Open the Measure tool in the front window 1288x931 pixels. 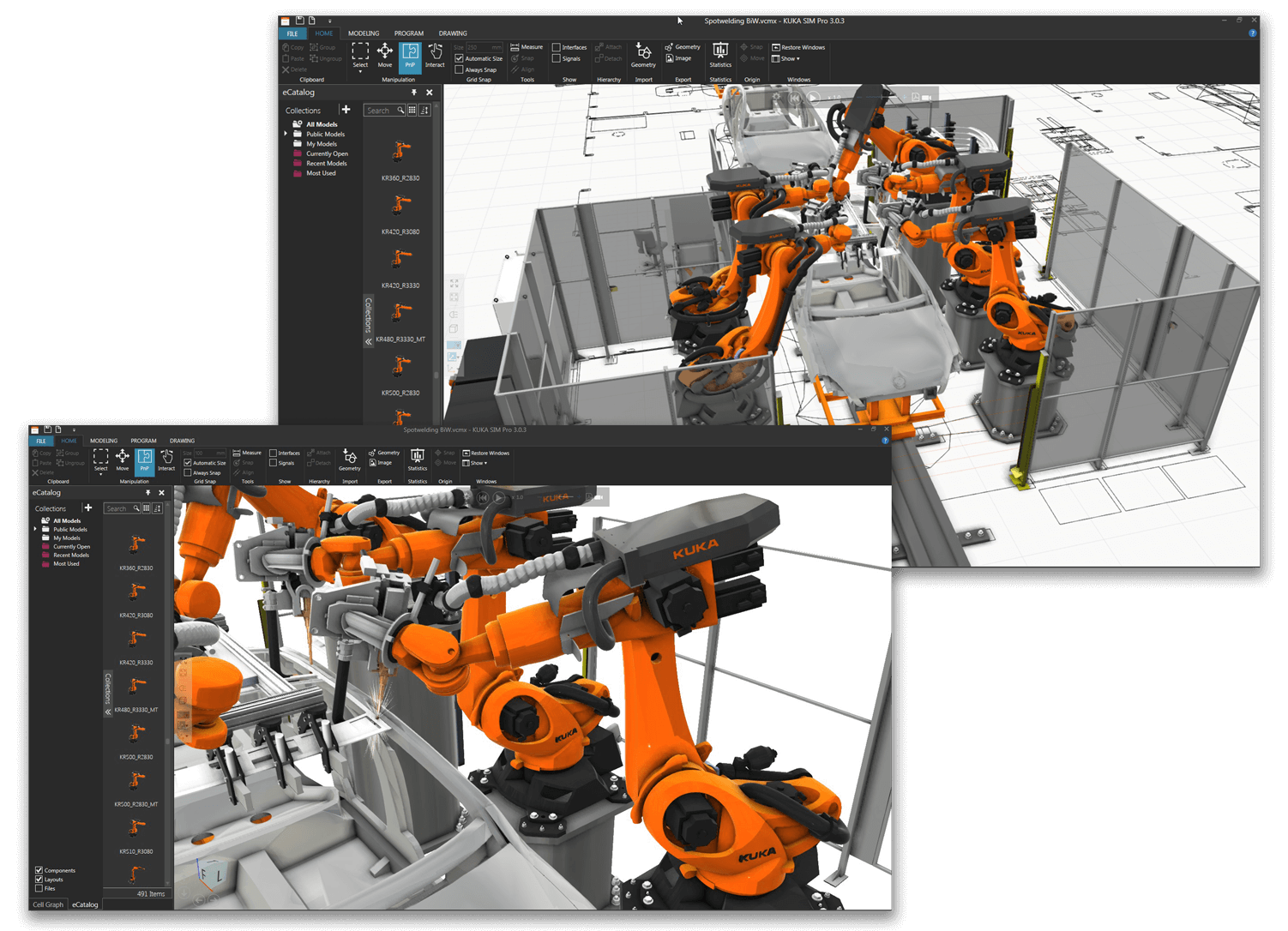click(x=247, y=453)
